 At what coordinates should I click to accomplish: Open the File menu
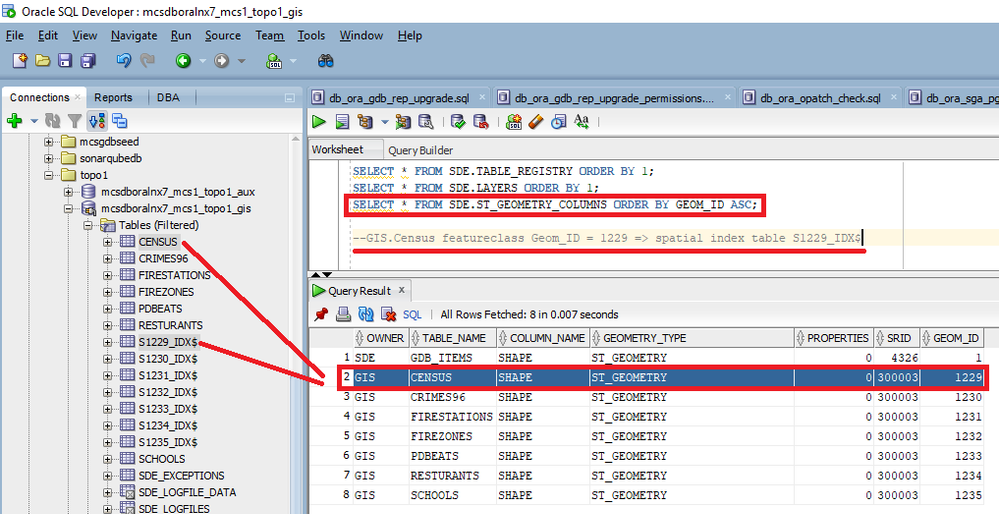14,36
